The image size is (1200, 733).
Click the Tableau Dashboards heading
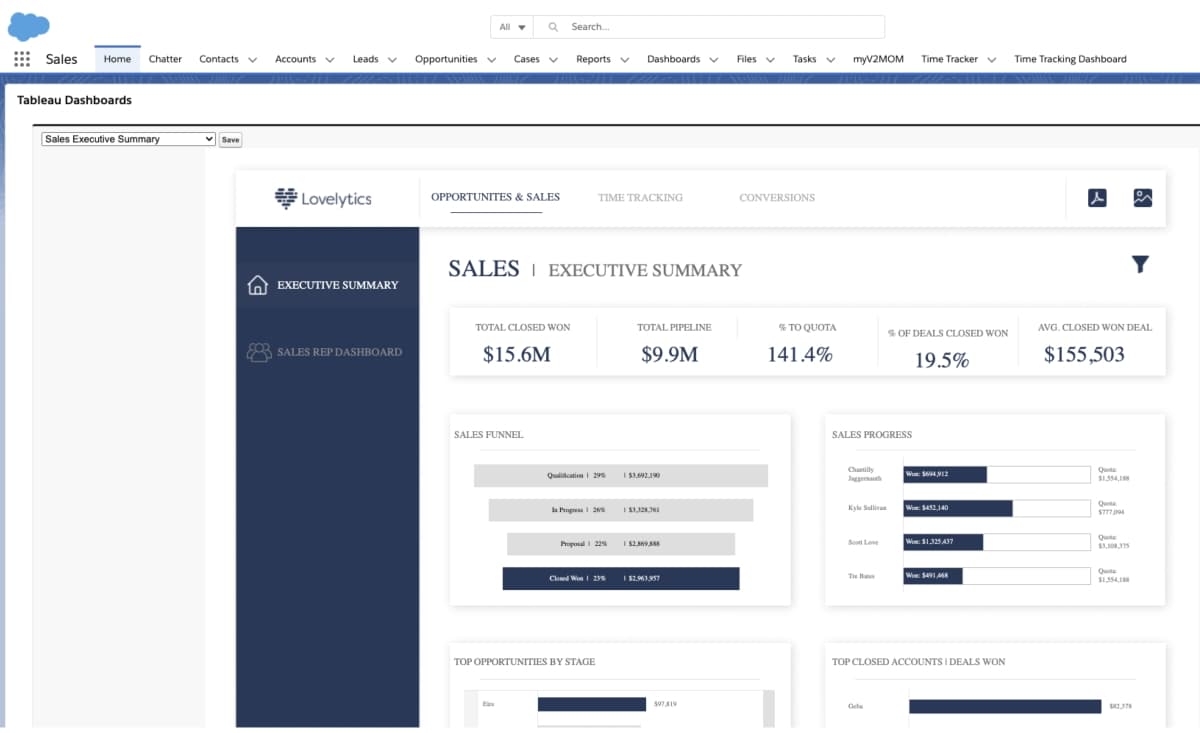74,100
